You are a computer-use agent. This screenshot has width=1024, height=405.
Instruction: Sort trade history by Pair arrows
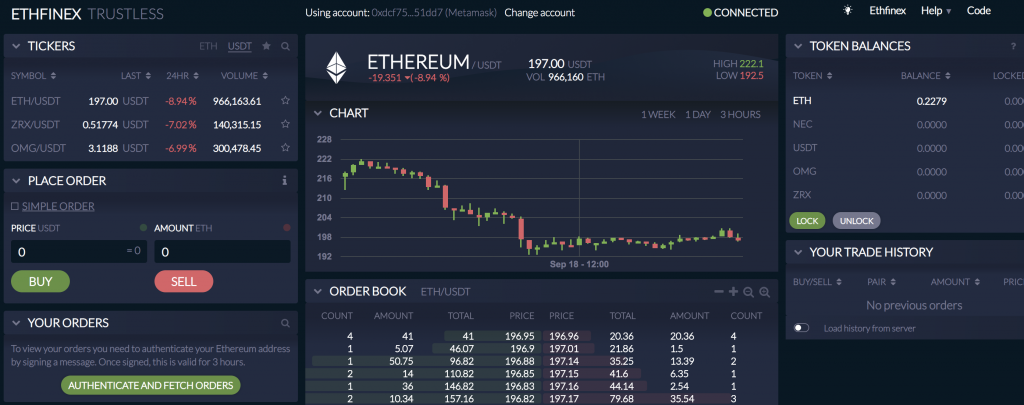(x=892, y=282)
